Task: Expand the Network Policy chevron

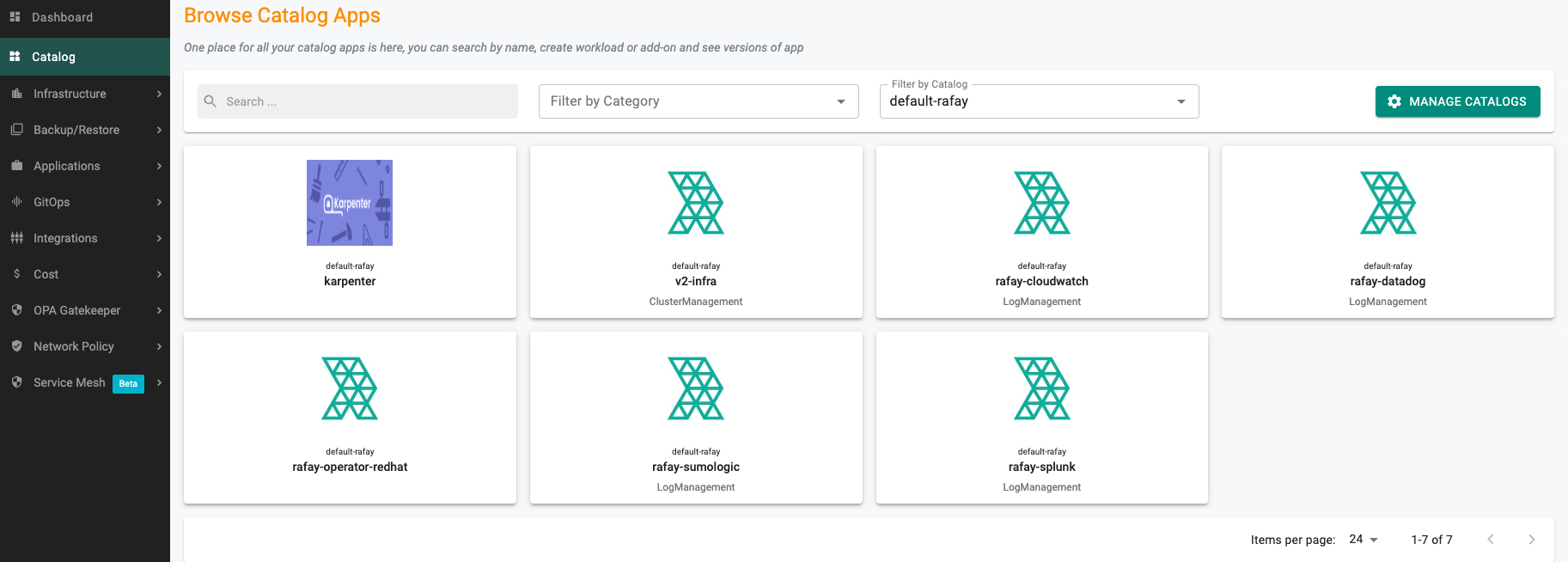Action: (x=159, y=346)
